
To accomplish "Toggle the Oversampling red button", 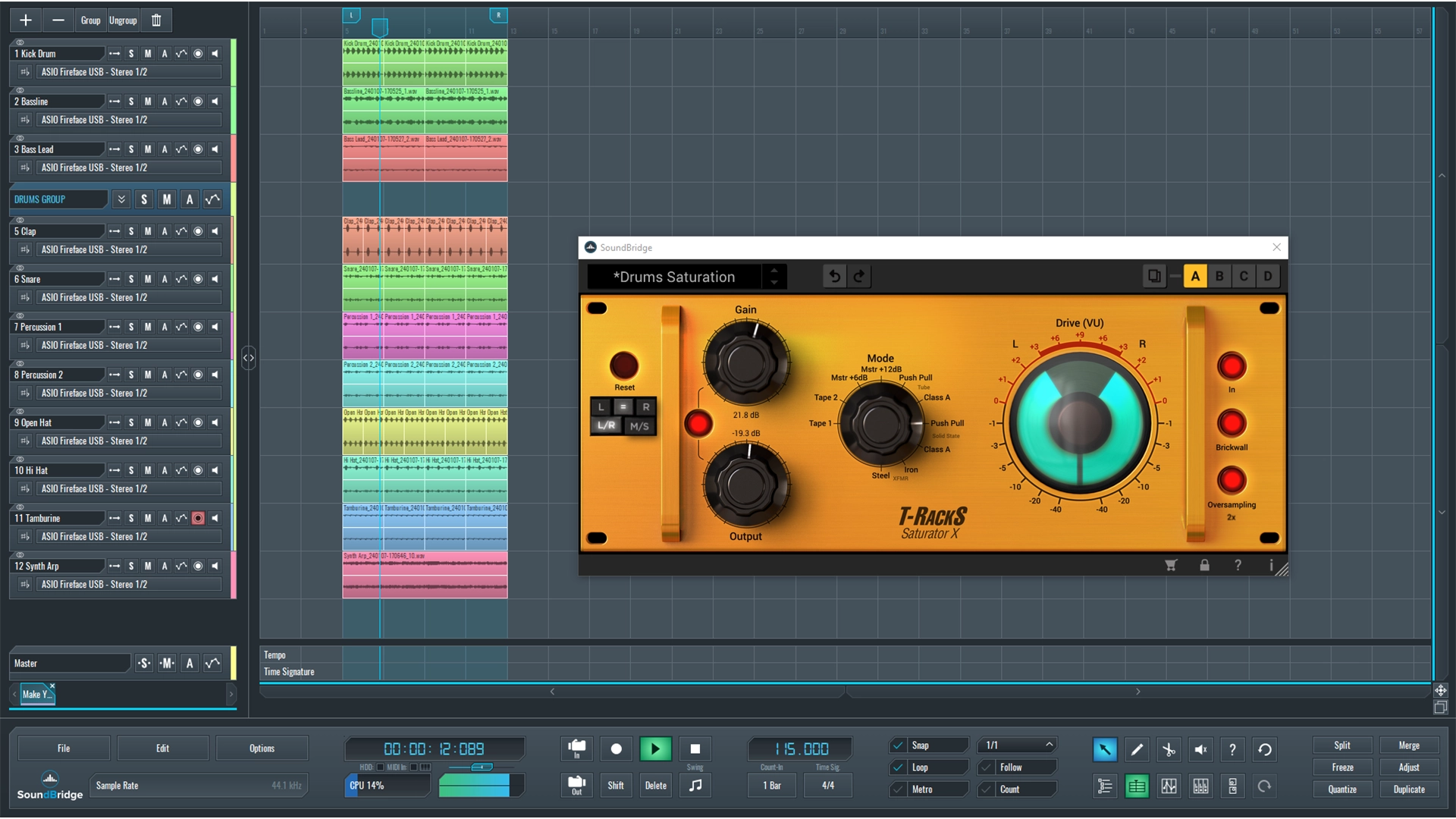I will click(x=1232, y=480).
